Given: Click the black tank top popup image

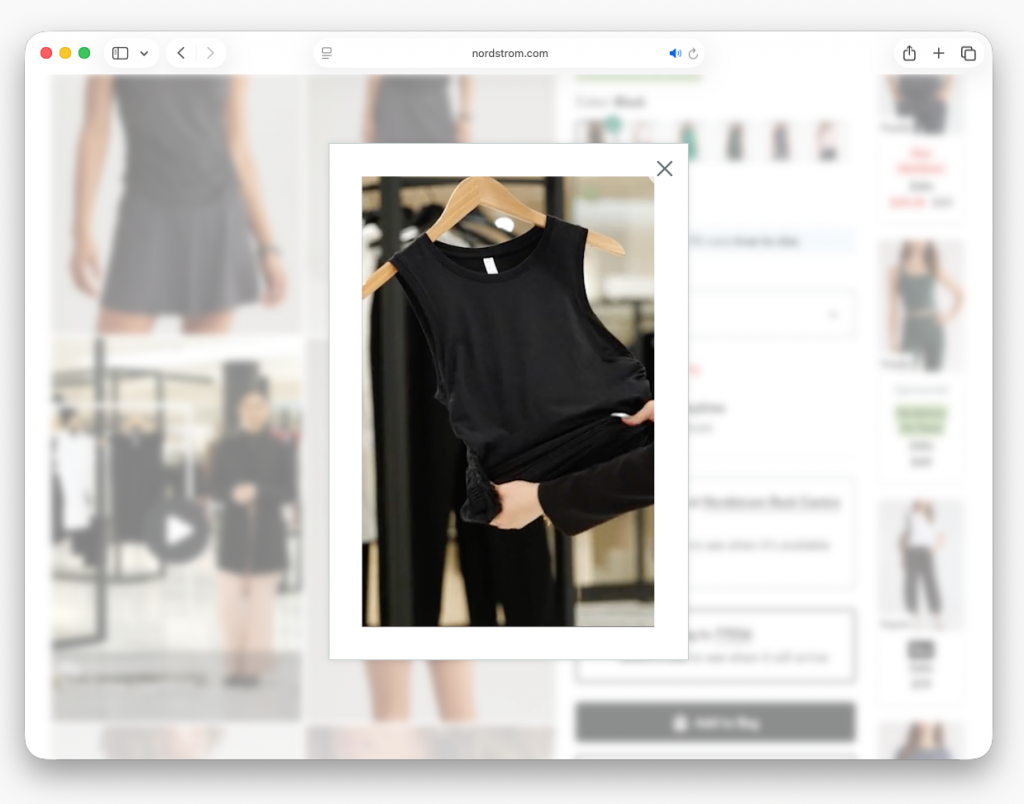Looking at the screenshot, I should pos(508,401).
